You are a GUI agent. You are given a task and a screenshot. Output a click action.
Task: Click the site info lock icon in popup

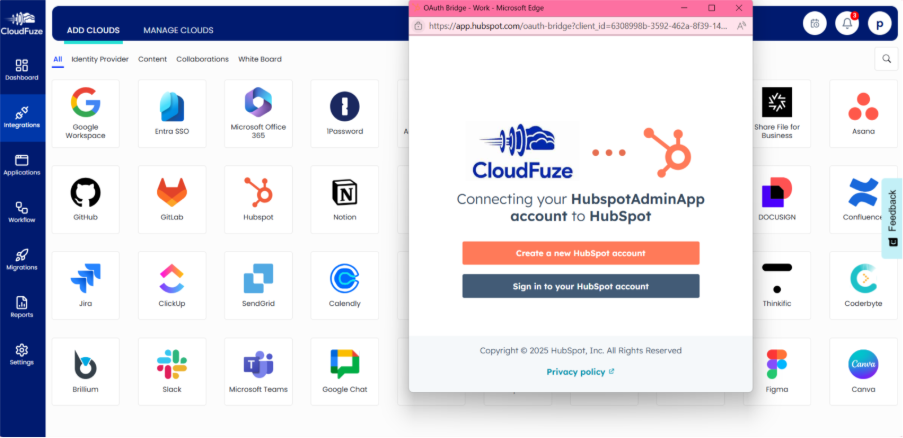(x=418, y=25)
